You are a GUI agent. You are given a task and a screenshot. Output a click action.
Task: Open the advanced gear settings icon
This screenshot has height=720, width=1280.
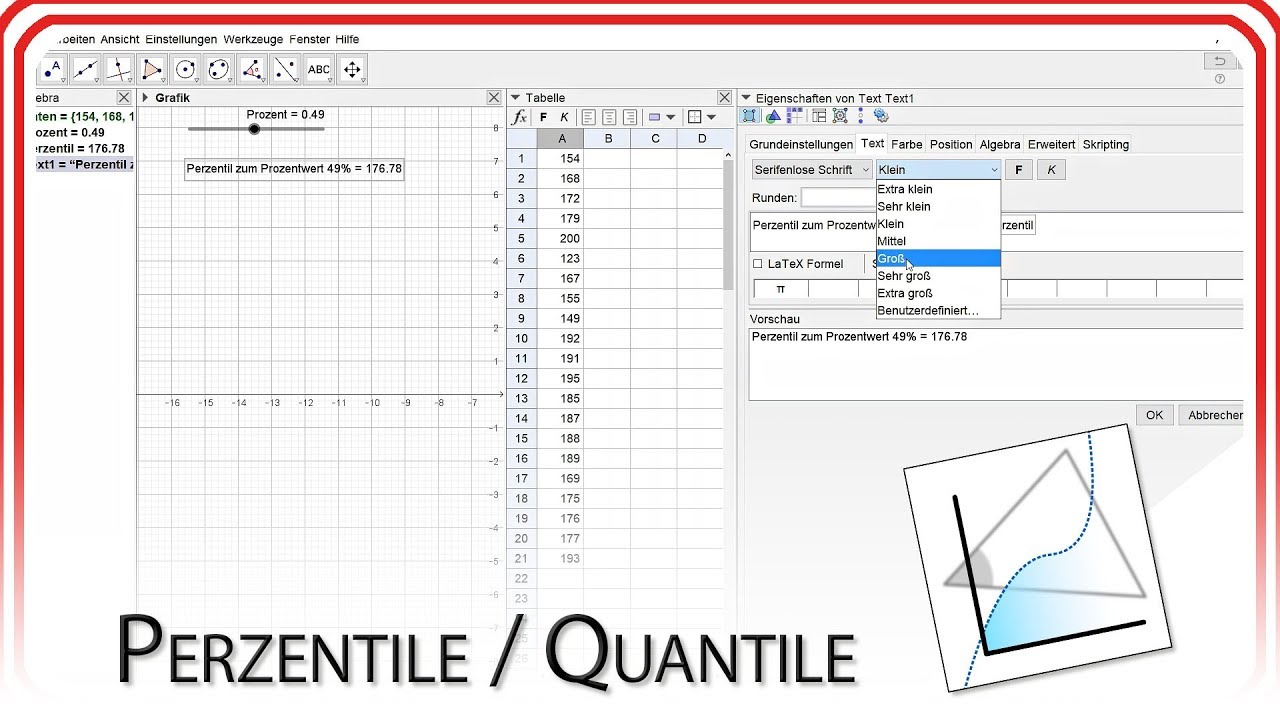[x=881, y=116]
